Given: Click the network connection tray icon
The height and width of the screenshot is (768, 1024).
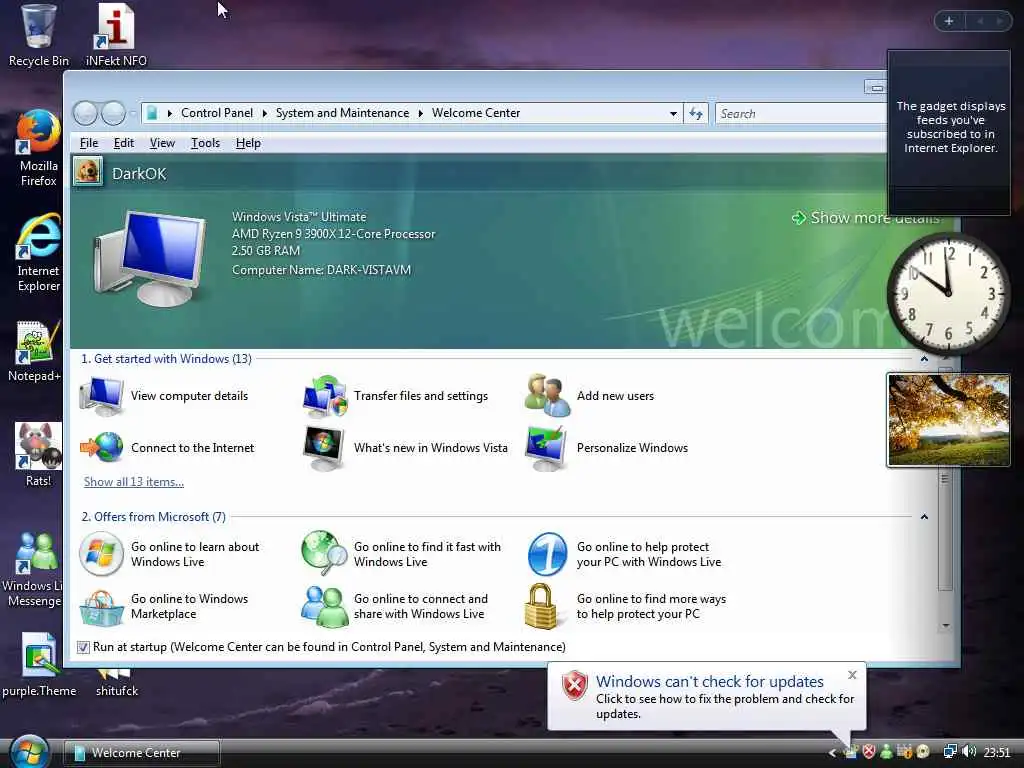Looking at the screenshot, I should tap(950, 752).
